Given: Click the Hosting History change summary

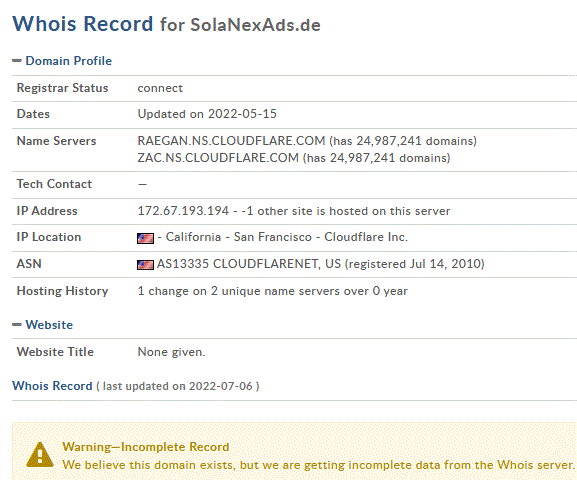Looking at the screenshot, I should (273, 291).
